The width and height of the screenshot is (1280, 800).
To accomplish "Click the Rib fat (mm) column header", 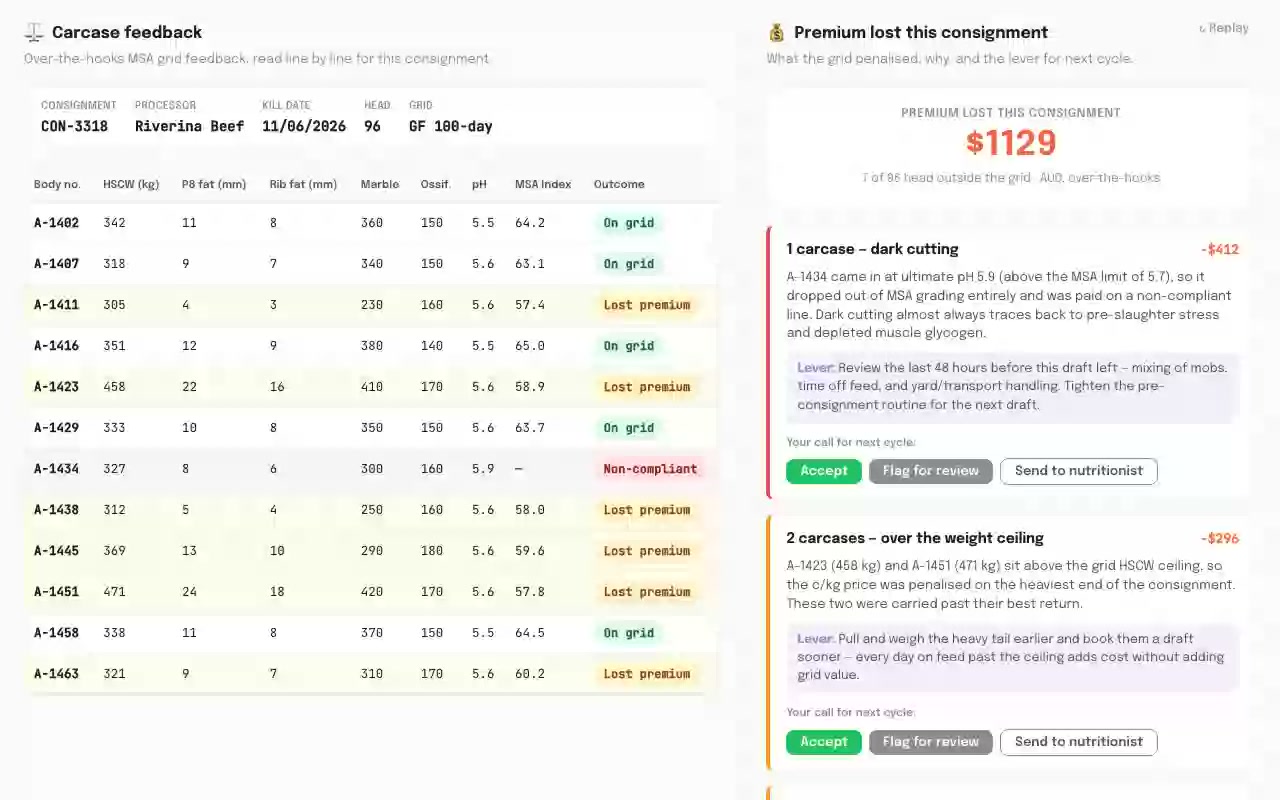I will pos(303,184).
